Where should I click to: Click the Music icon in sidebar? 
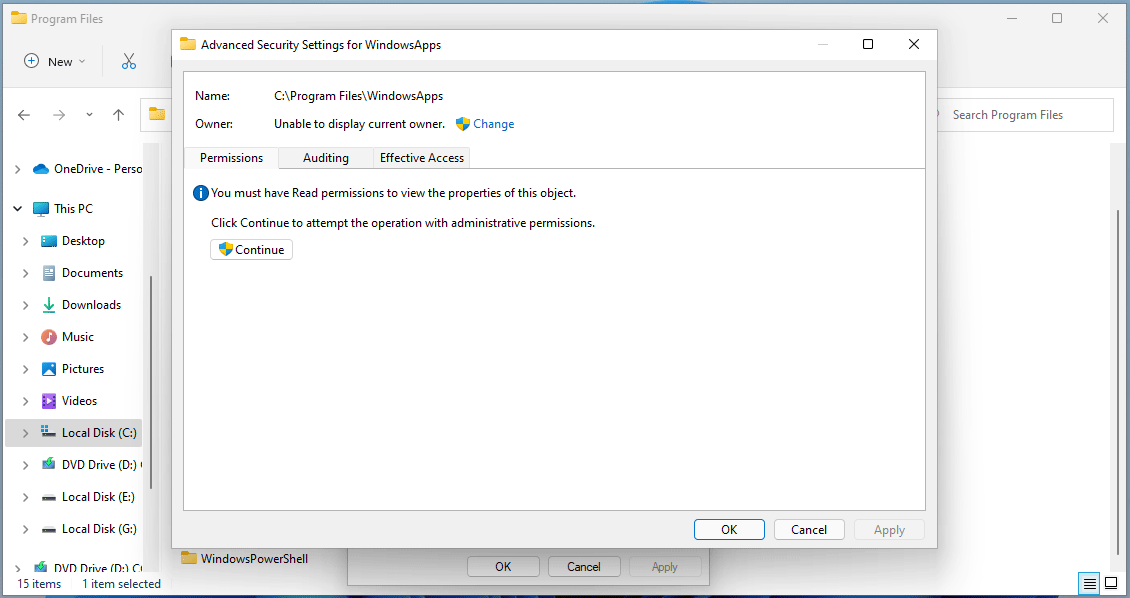click(49, 336)
